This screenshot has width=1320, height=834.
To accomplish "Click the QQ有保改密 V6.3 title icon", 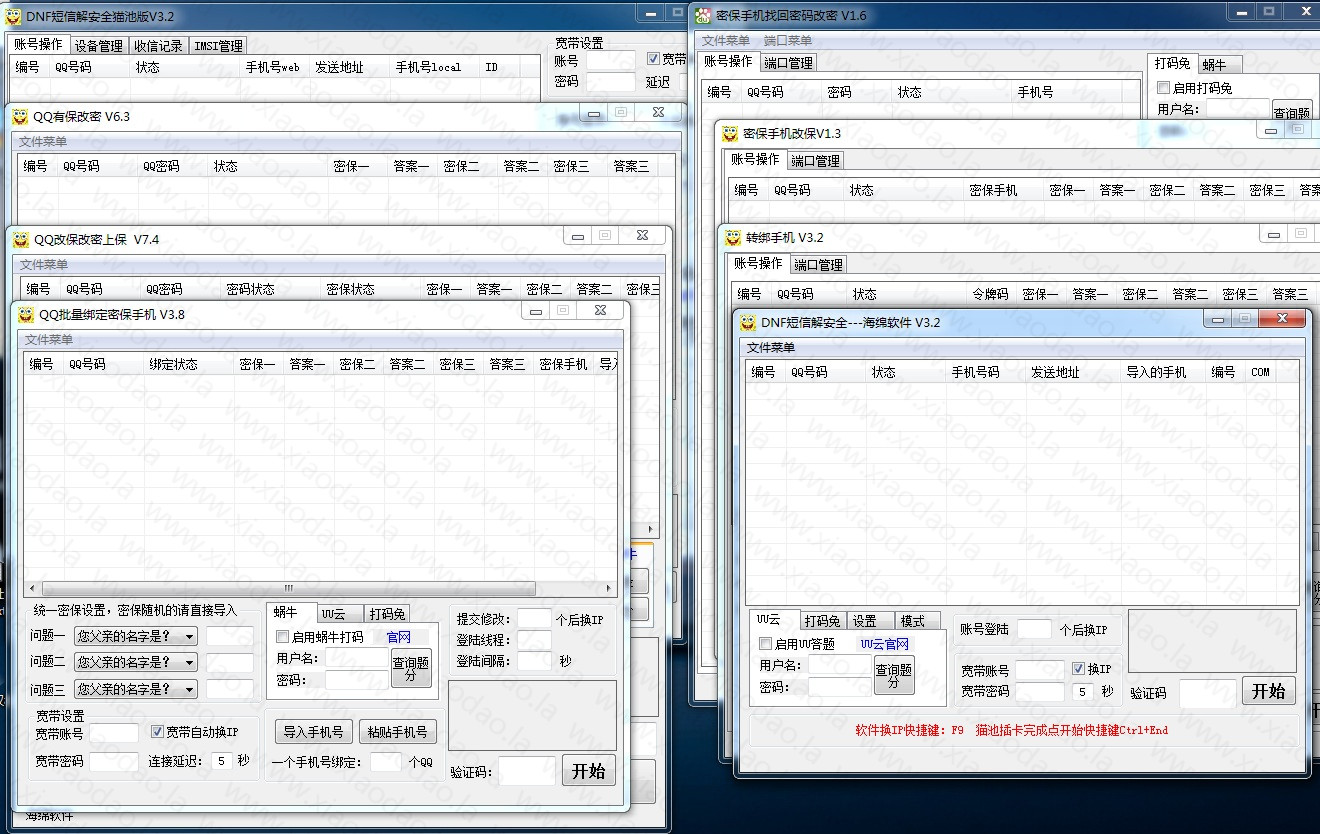I will [x=21, y=116].
